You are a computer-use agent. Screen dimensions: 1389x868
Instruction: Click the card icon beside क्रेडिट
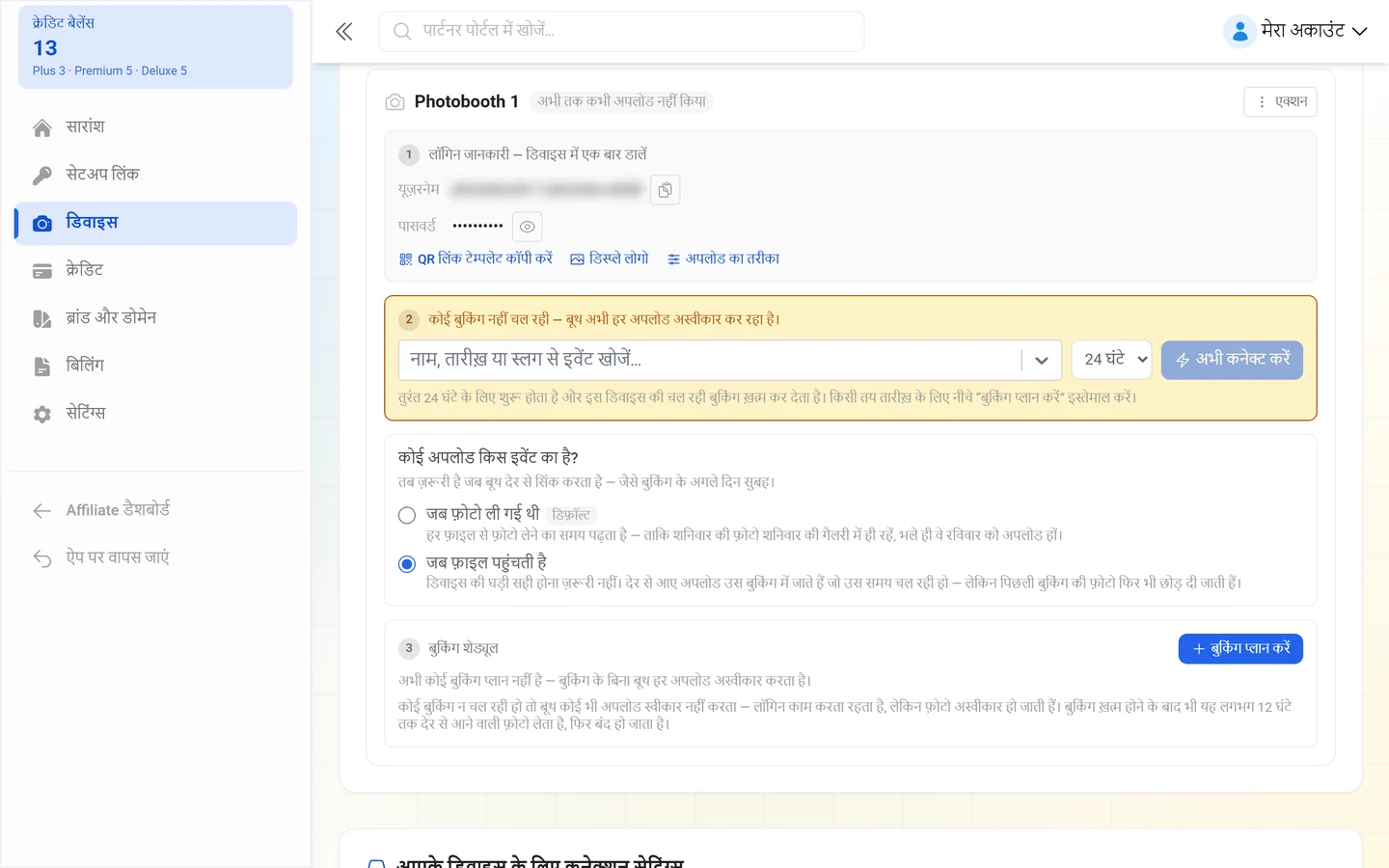(42, 271)
